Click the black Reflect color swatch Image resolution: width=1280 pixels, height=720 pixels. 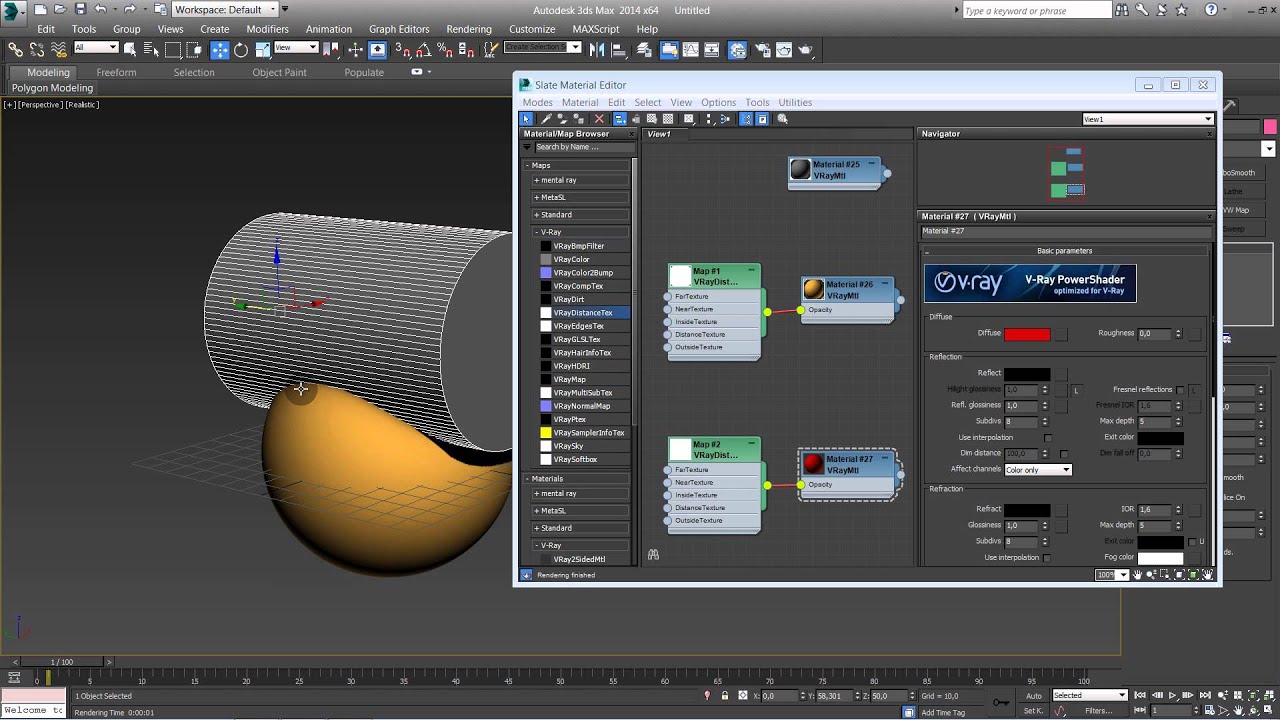[1027, 374]
